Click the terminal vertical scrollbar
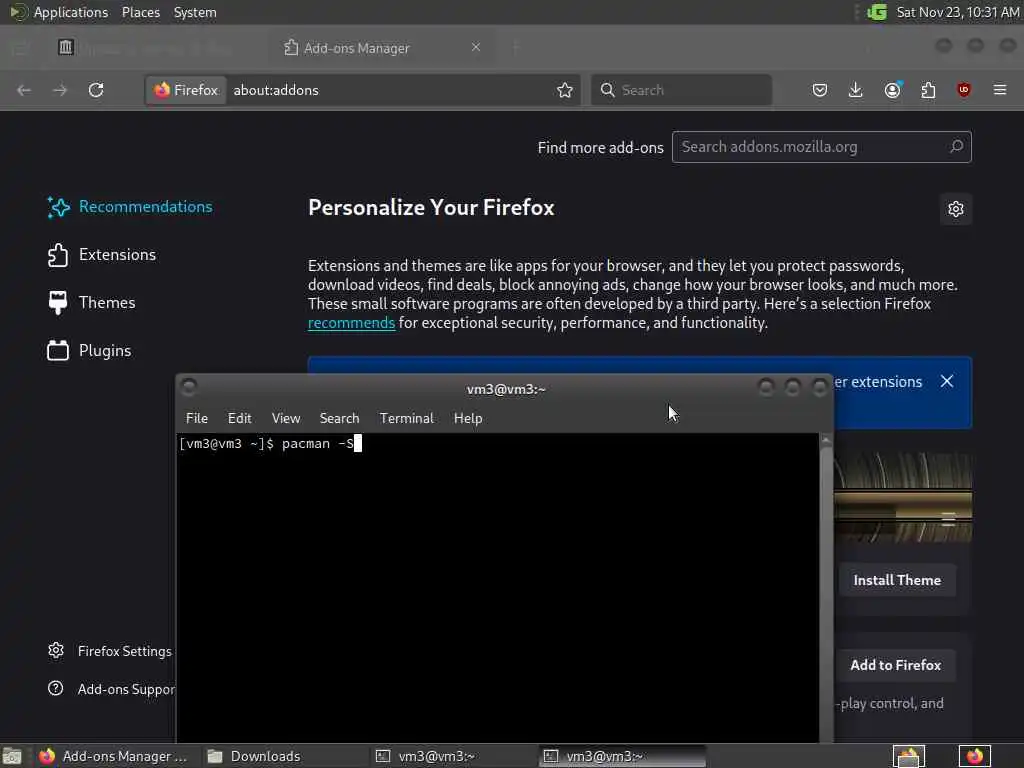The width and height of the screenshot is (1024, 768). [x=826, y=588]
